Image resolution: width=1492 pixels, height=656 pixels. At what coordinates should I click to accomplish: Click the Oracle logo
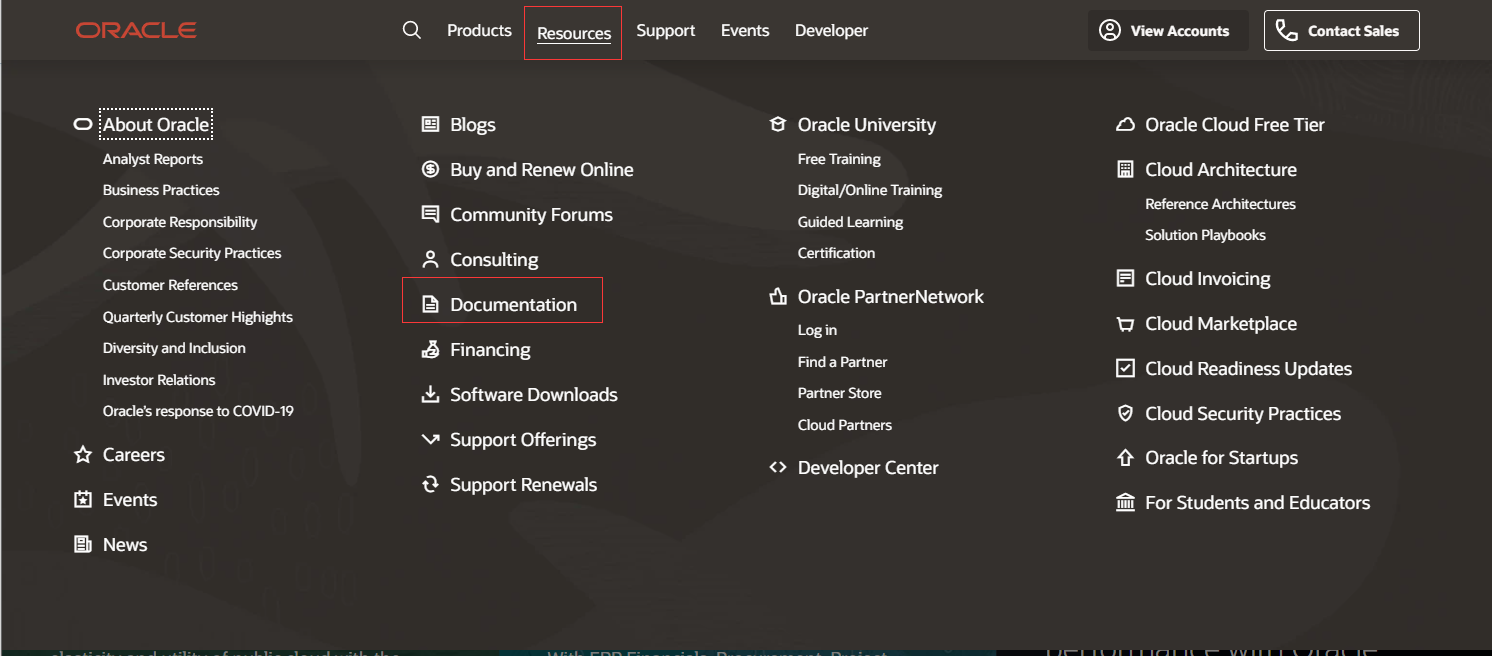pyautogui.click(x=136, y=30)
